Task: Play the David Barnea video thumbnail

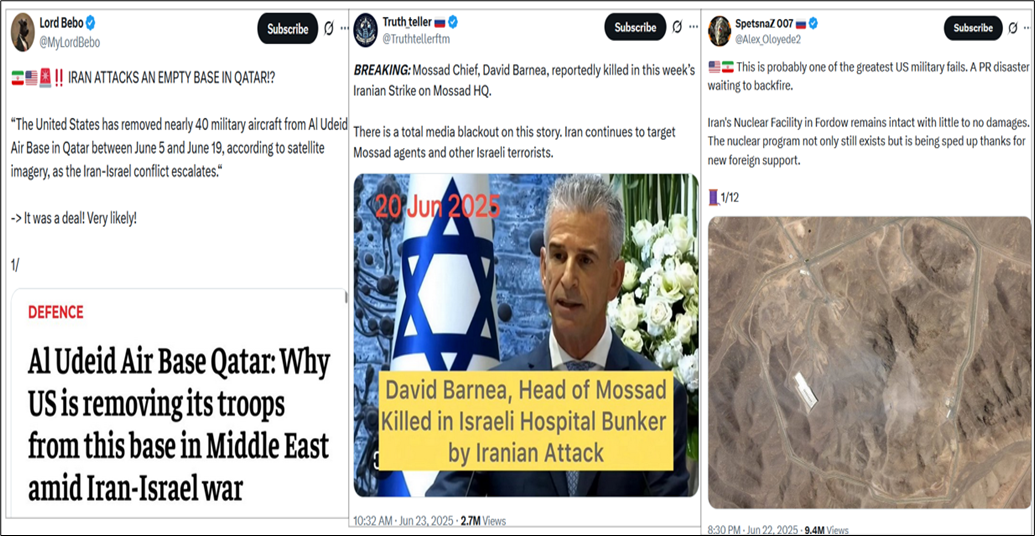Action: click(x=525, y=335)
